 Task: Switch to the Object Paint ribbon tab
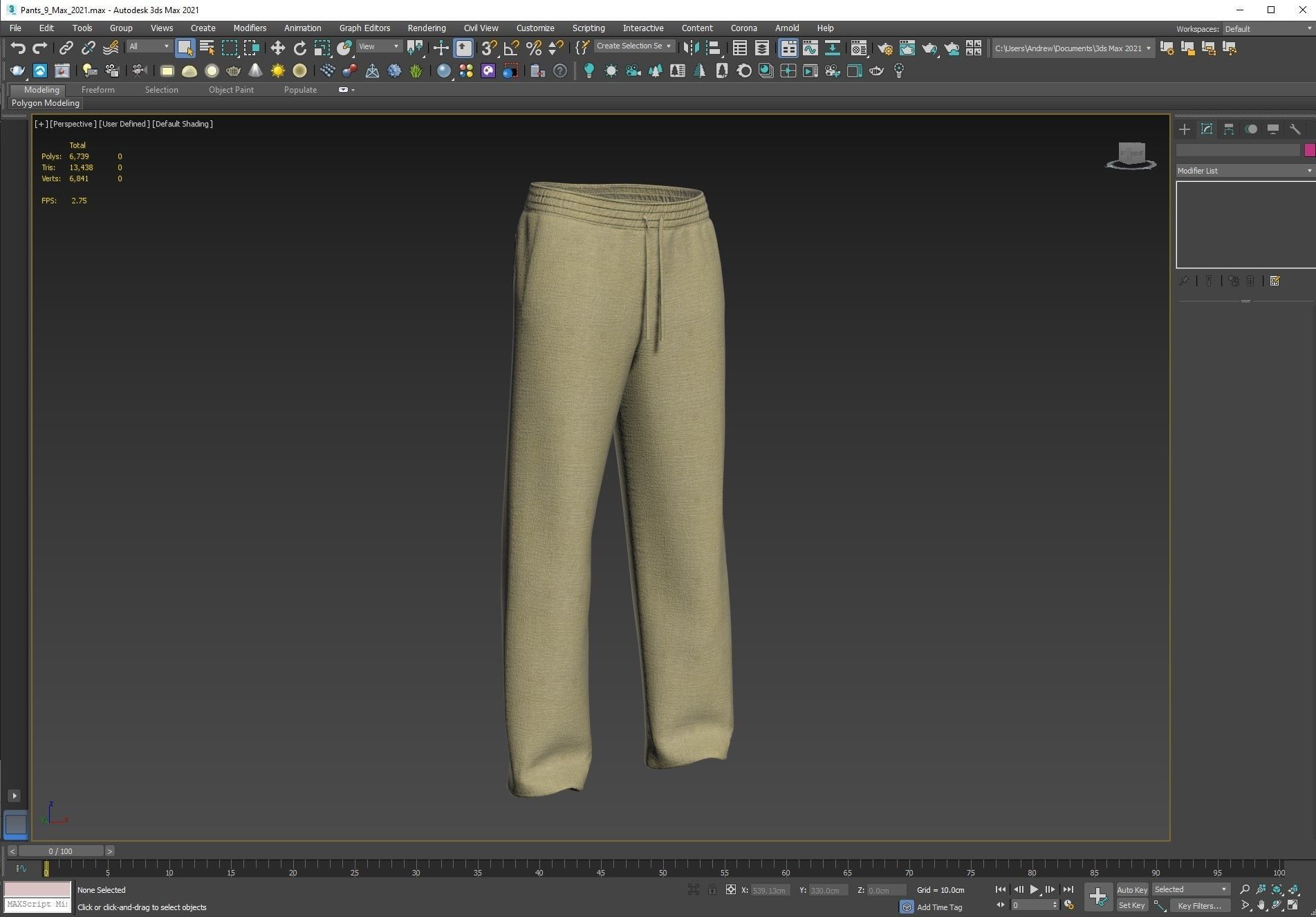pyautogui.click(x=231, y=90)
